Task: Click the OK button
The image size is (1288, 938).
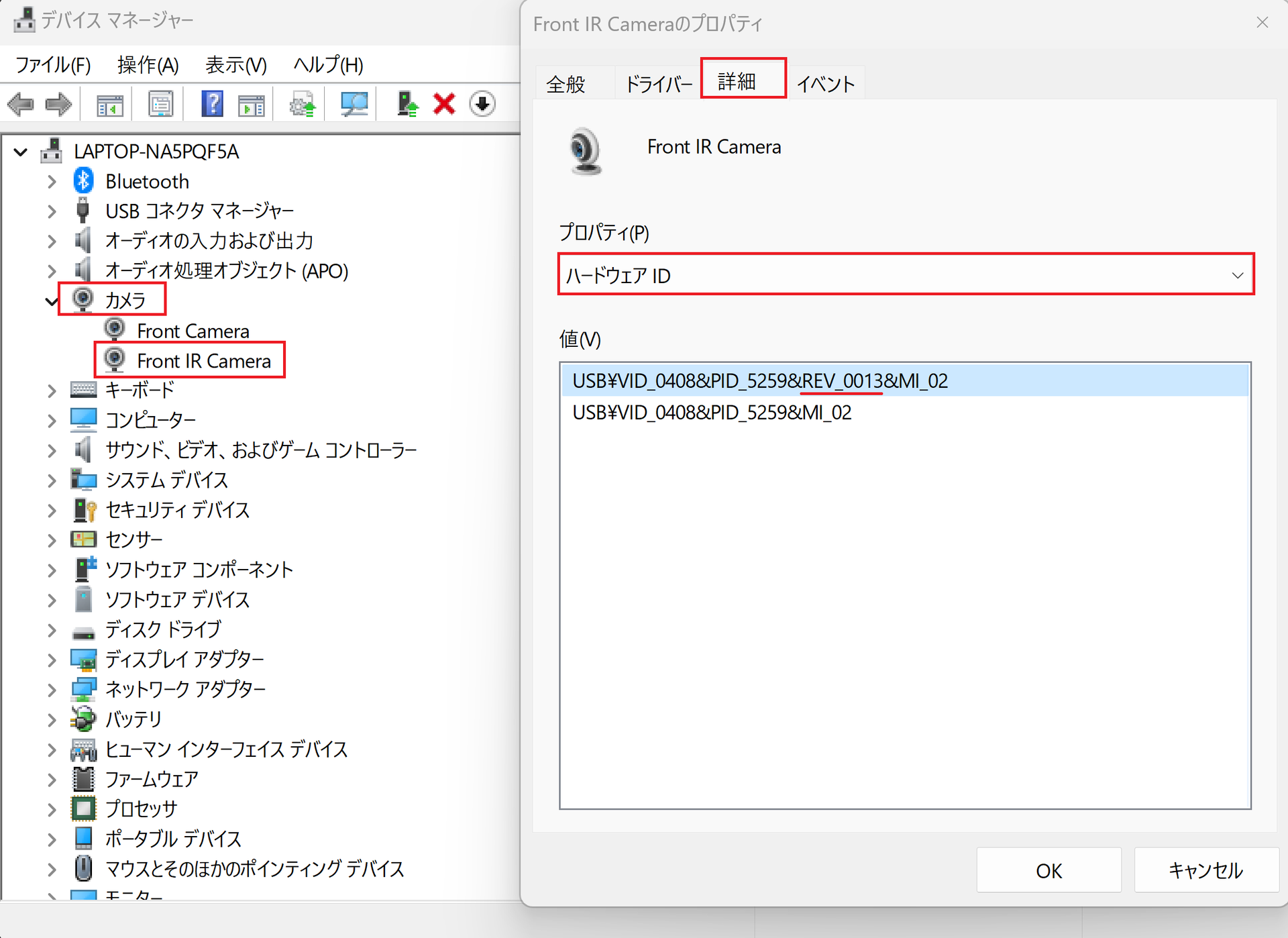Action: 1048,870
